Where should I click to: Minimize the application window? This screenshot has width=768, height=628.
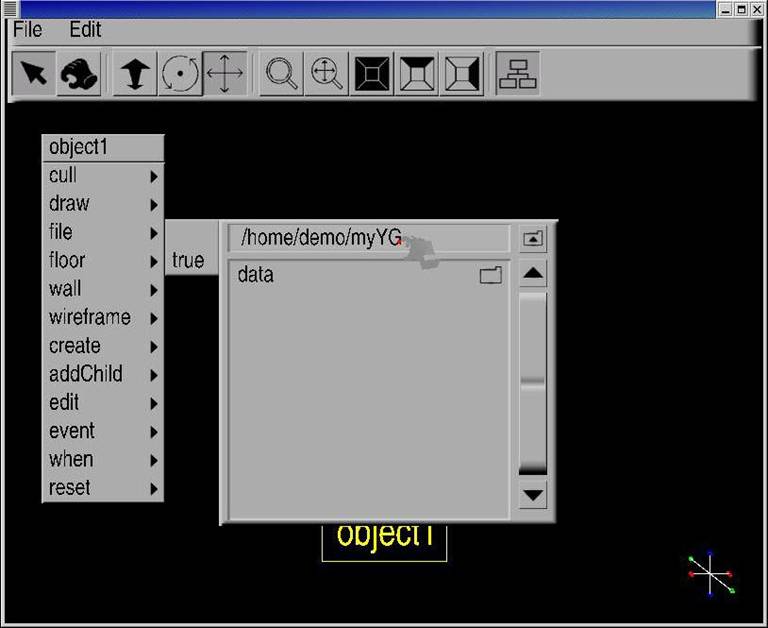point(726,9)
